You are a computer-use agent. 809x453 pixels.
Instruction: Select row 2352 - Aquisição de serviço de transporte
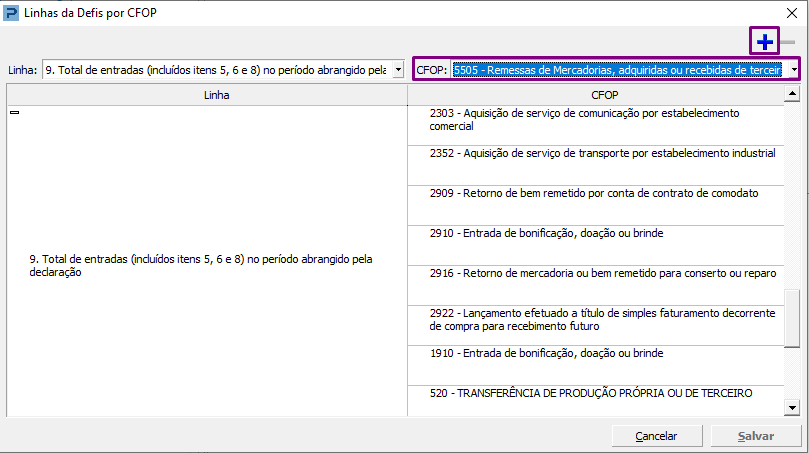[x=596, y=166]
